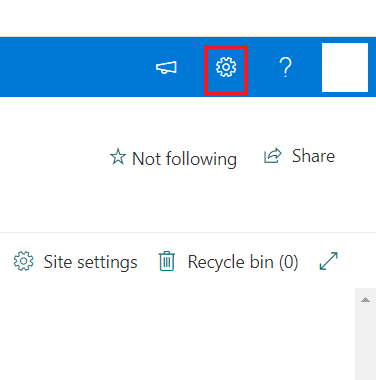376x380 pixels.
Task: Open the Settings gear in header
Action: click(x=226, y=67)
